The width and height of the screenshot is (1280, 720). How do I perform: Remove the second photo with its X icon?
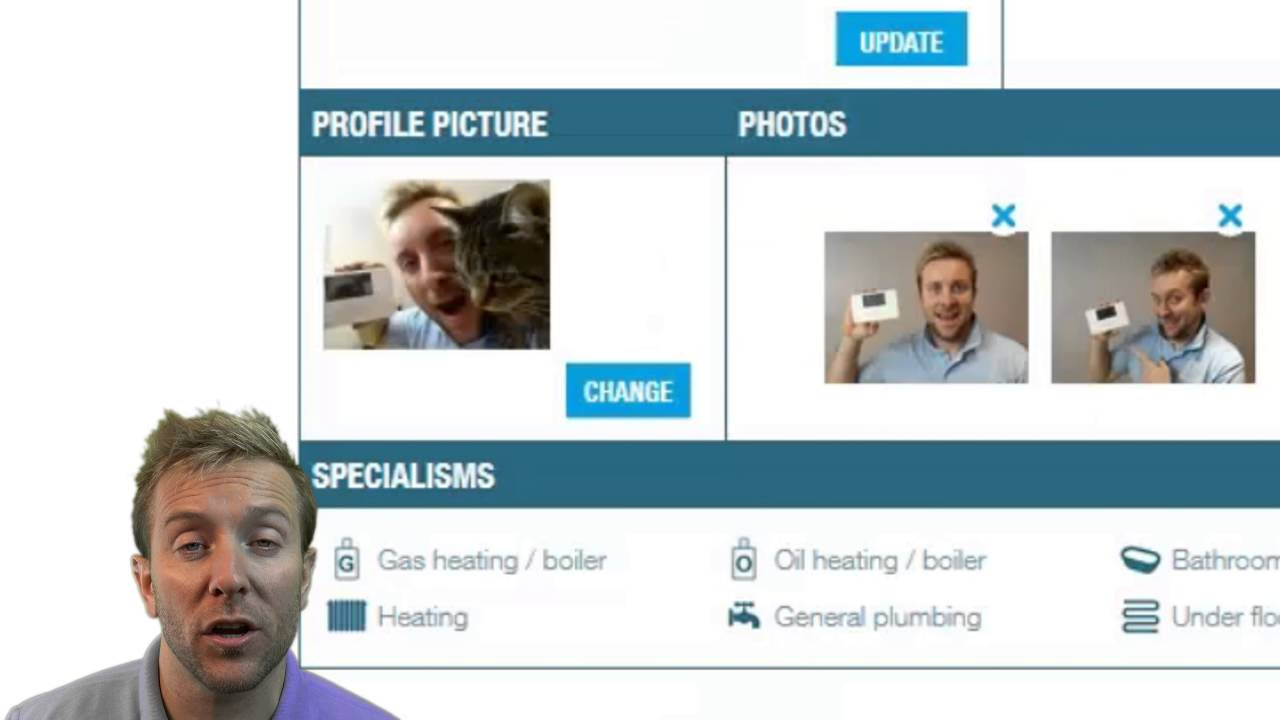1230,216
